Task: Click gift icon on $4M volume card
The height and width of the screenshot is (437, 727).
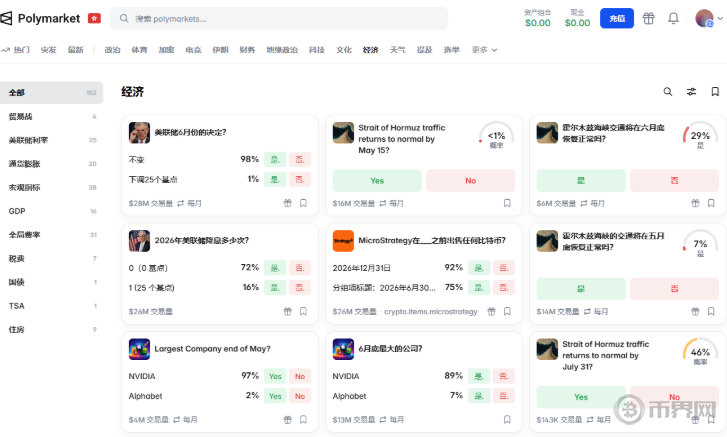Action: coord(287,419)
